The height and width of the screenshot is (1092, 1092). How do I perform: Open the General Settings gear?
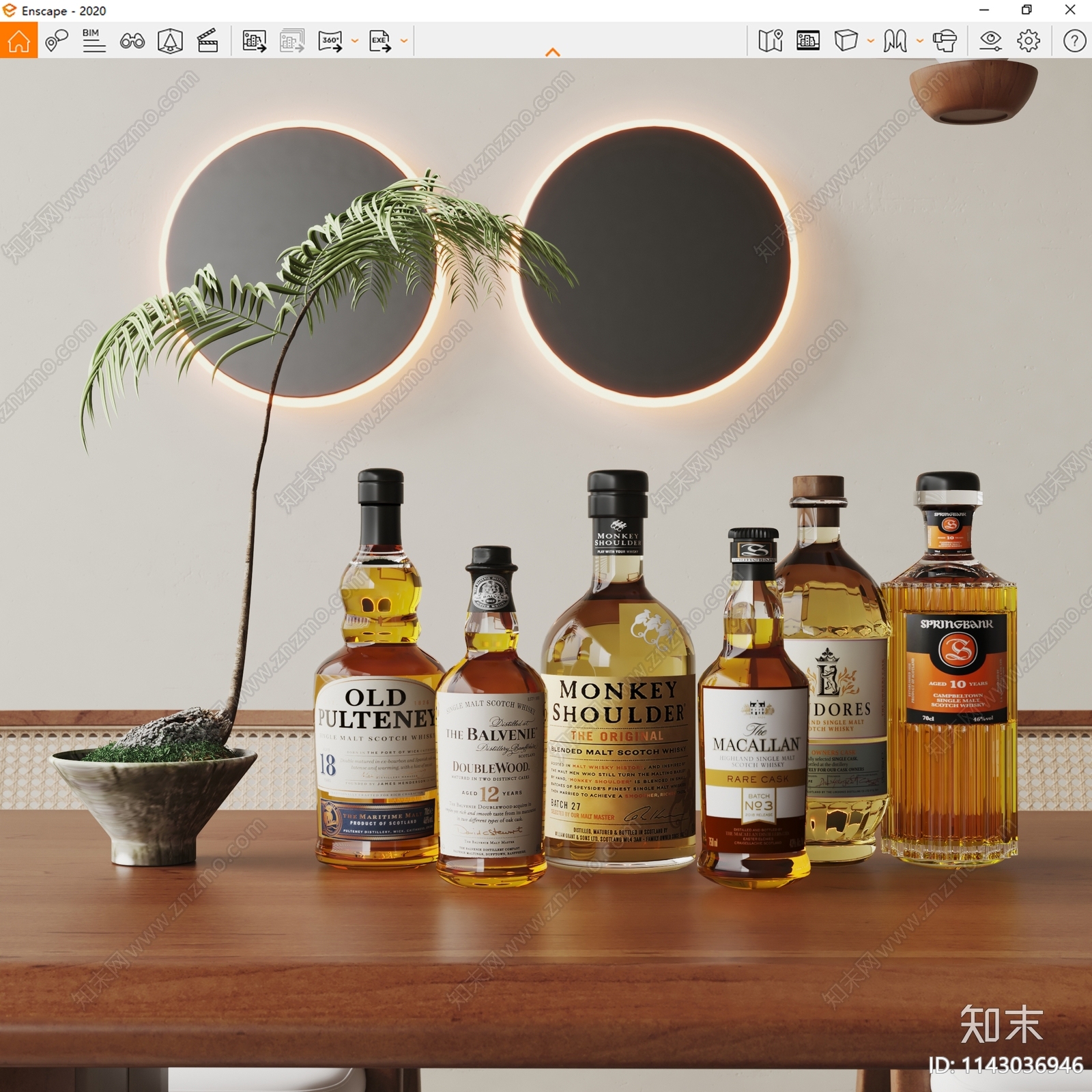(1029, 41)
